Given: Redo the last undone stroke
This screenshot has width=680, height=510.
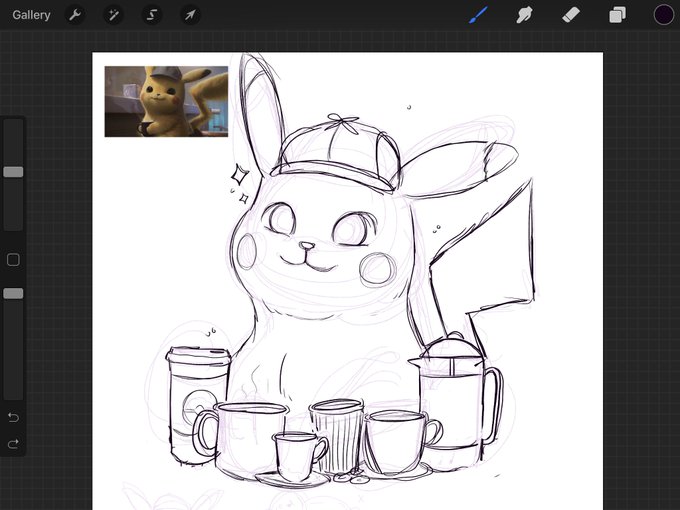Looking at the screenshot, I should click(13, 444).
